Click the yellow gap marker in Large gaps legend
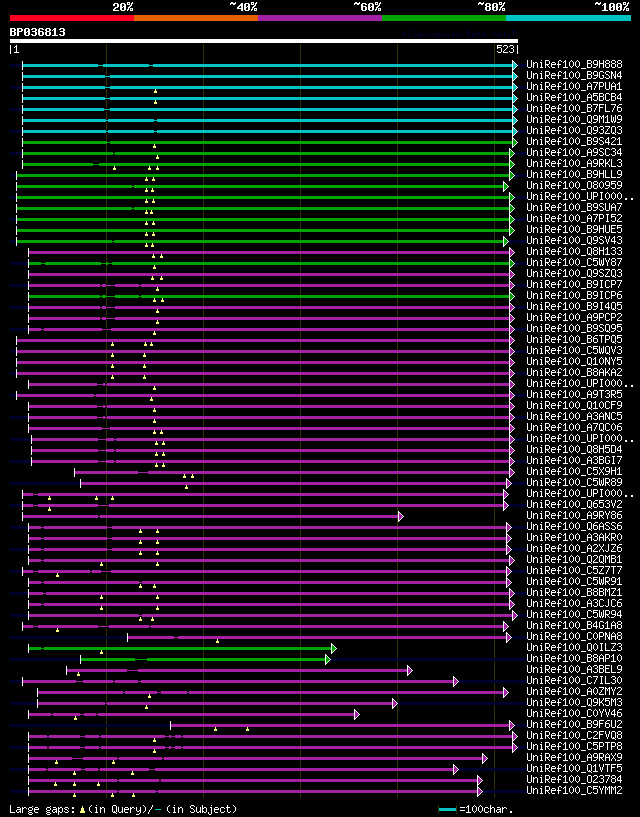This screenshot has height=817, width=640. click(x=82, y=810)
